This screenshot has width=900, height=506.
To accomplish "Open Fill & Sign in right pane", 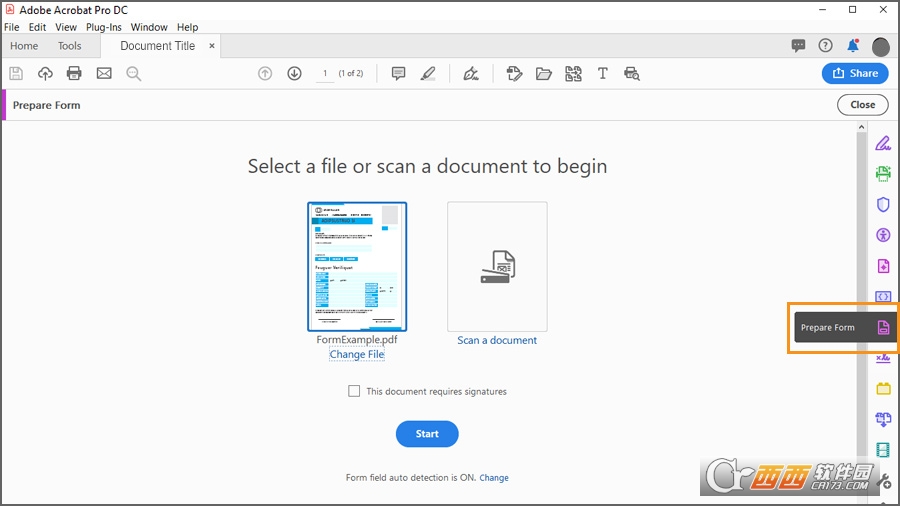I will (x=883, y=143).
